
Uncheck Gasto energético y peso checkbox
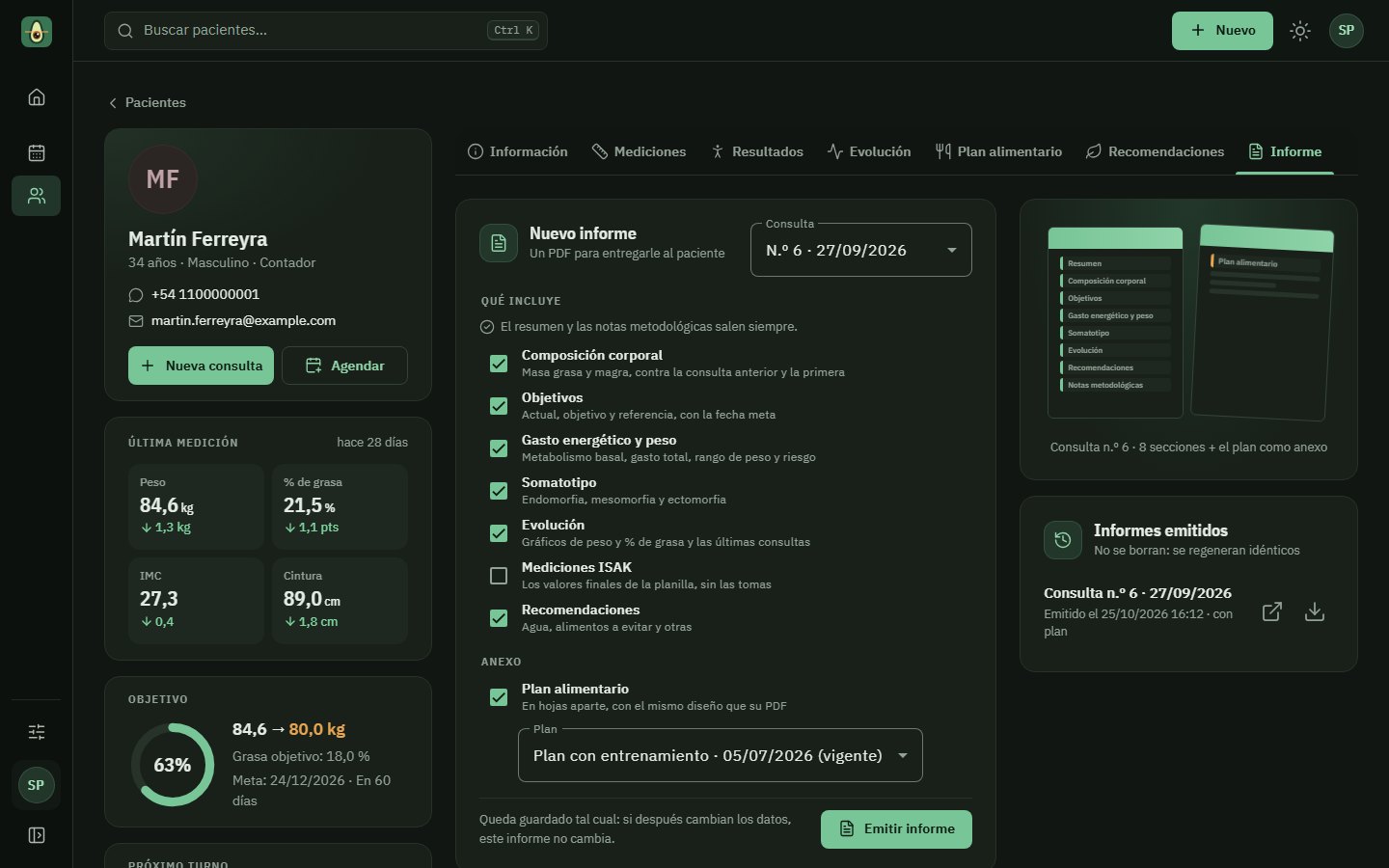coord(499,448)
